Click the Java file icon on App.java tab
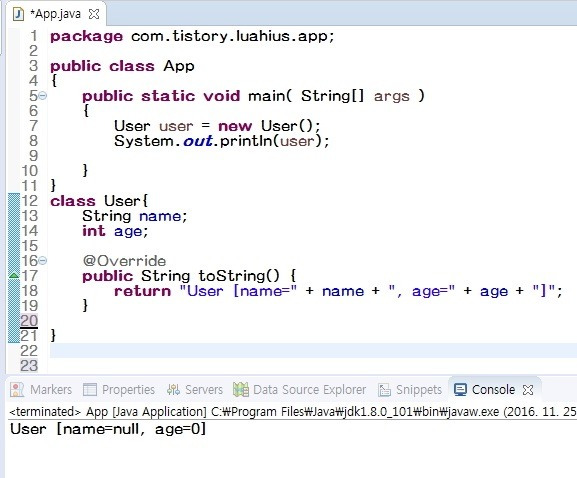The width and height of the screenshot is (577, 478). (x=18, y=14)
